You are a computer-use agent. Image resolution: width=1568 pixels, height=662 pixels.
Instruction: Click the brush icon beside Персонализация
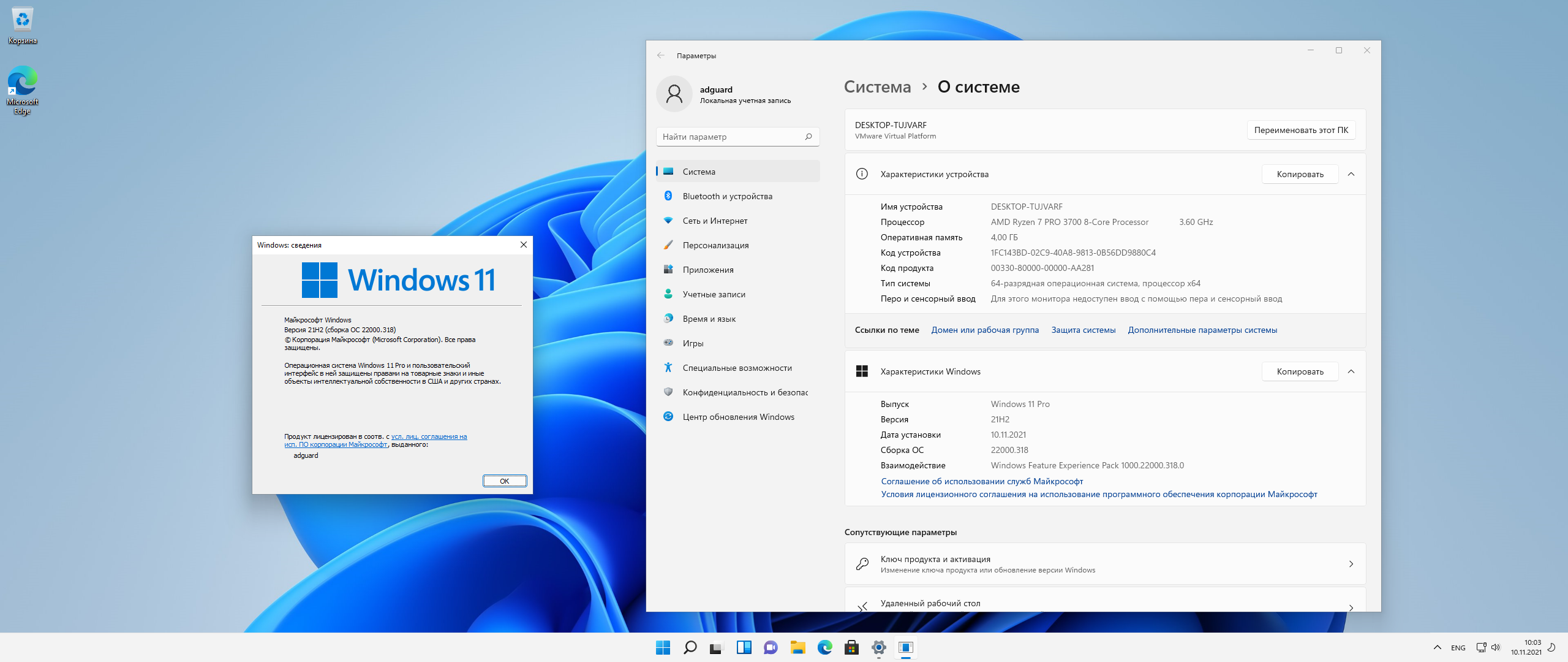coord(668,245)
